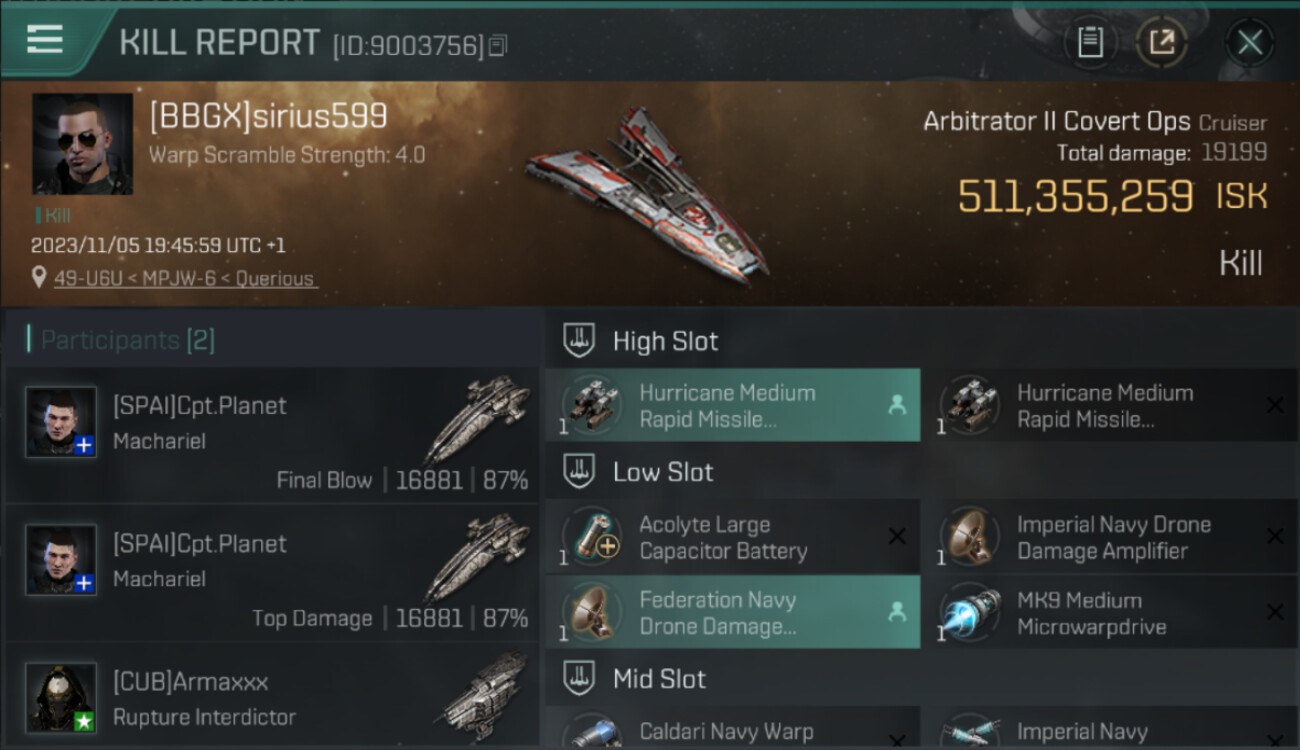Click the Low Slot shield icon

[x=579, y=472]
